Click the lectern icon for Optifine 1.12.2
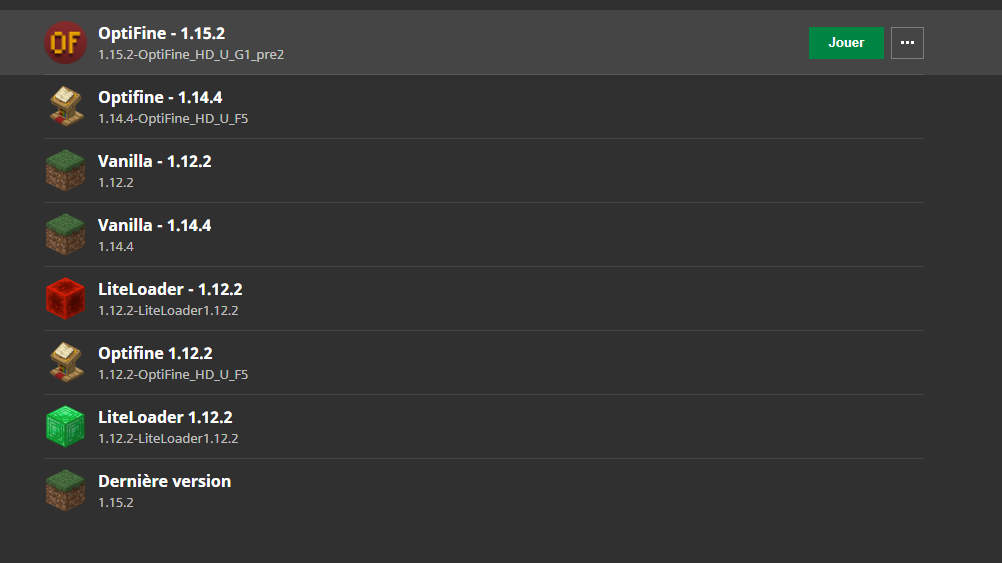 66,362
